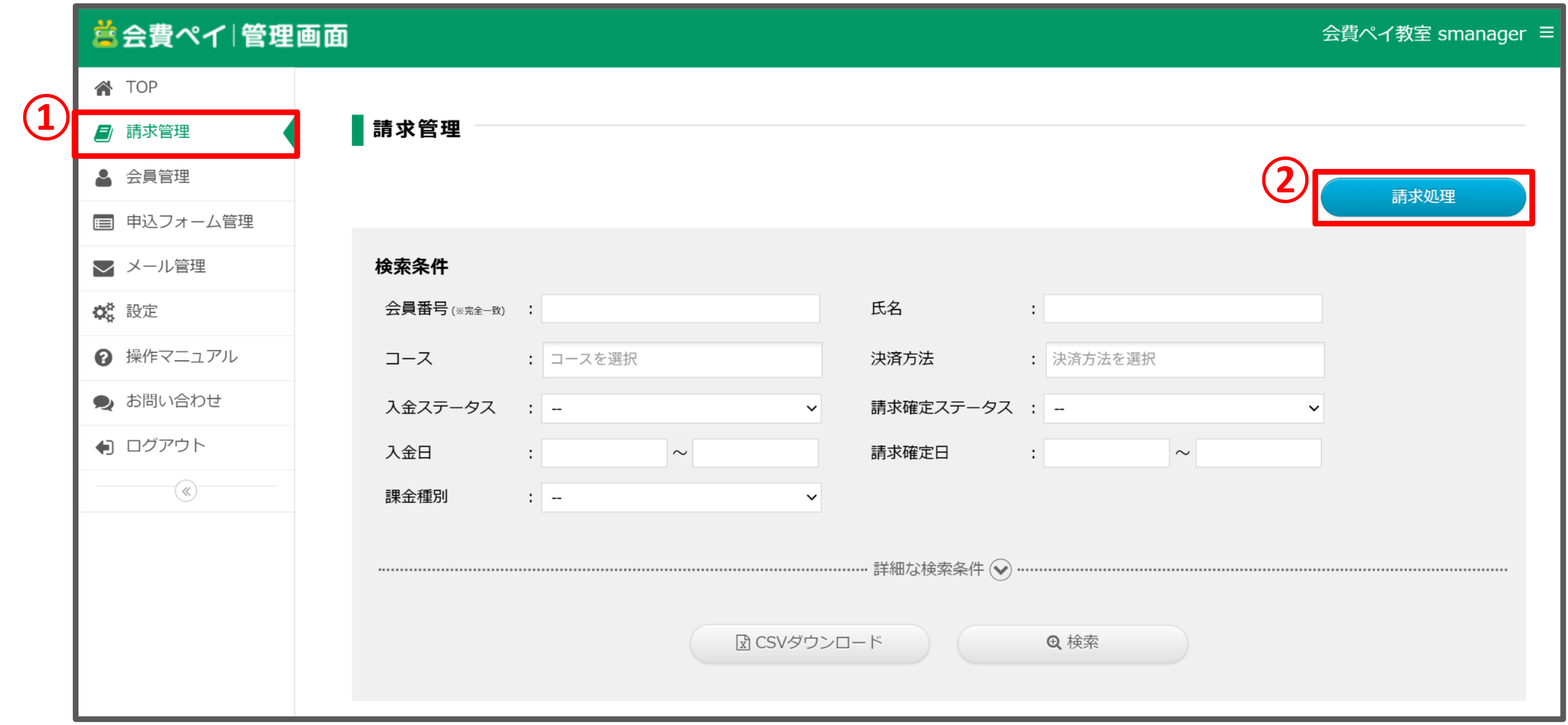Collapse the sidebar with the « button
This screenshot has width=1568, height=725.
[x=185, y=491]
